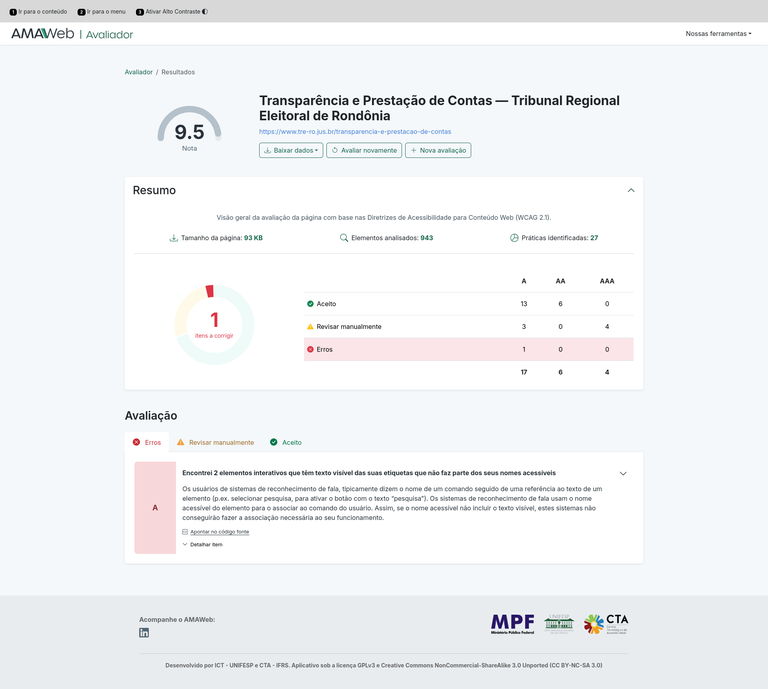The width and height of the screenshot is (768, 689).
Task: Click the error title Encontrei 2 elementos interativos
Action: click(369, 473)
